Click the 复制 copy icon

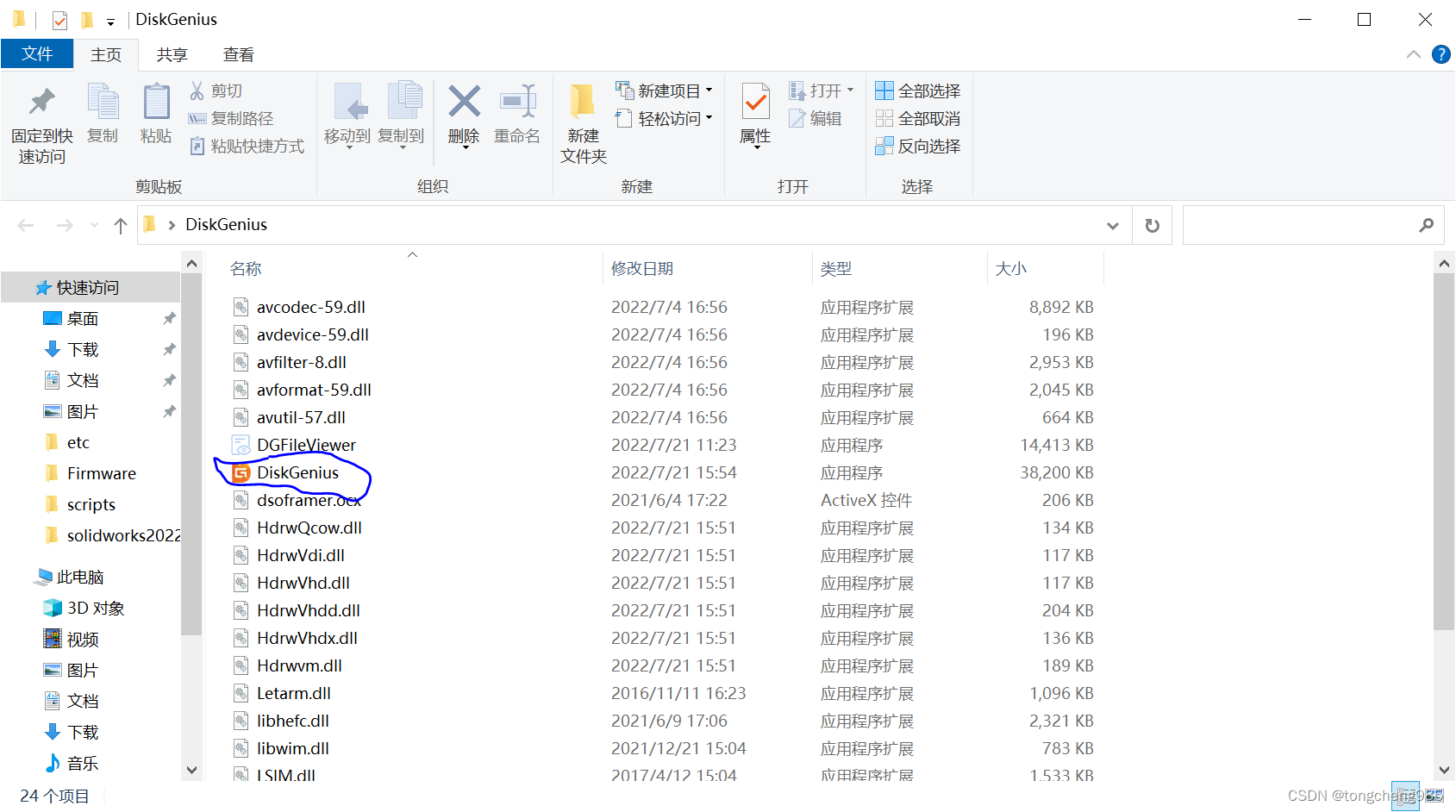(103, 102)
